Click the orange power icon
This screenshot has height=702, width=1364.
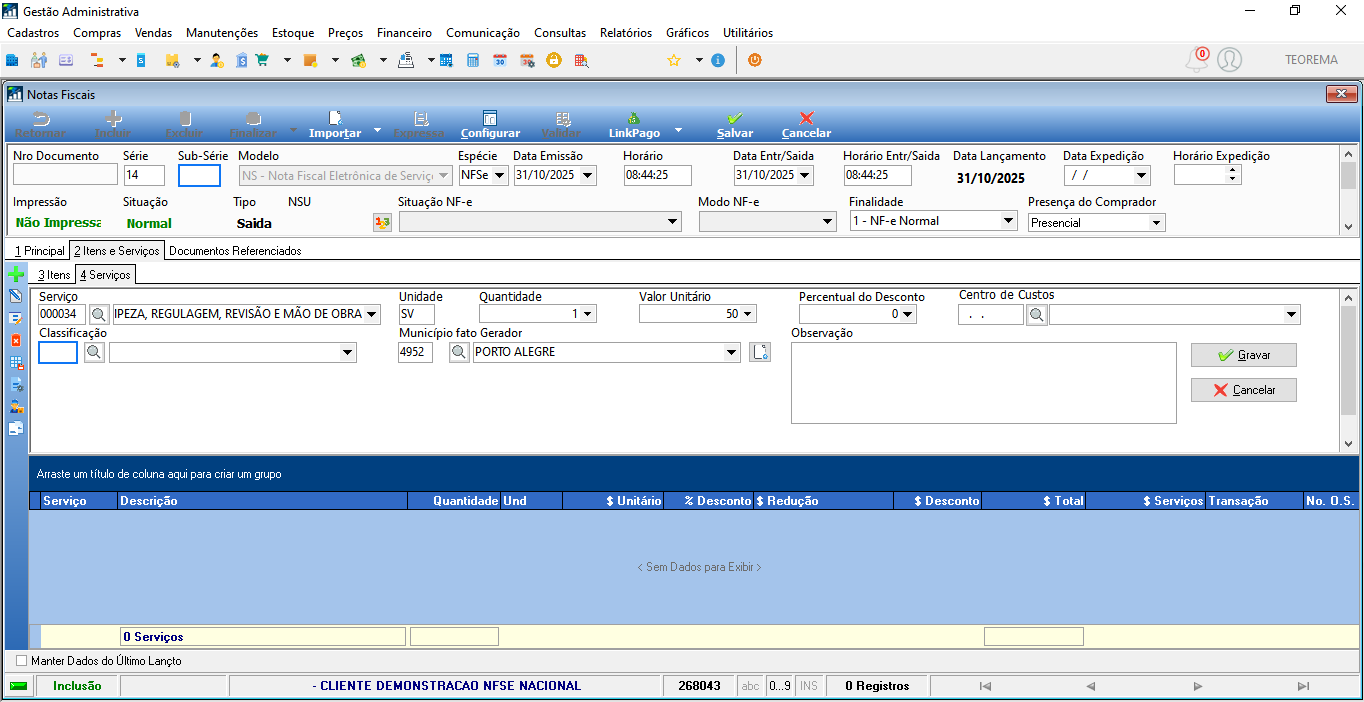tap(755, 60)
